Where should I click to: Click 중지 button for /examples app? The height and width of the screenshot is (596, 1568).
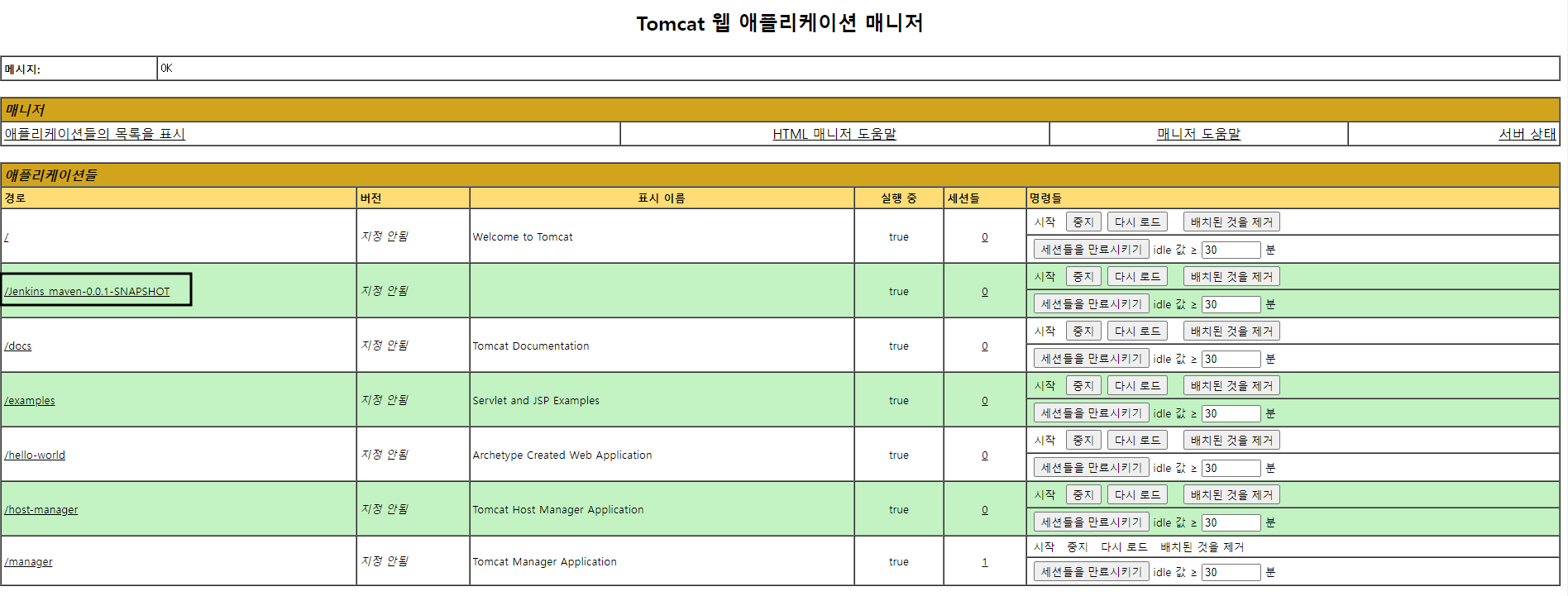pyautogui.click(x=1083, y=386)
